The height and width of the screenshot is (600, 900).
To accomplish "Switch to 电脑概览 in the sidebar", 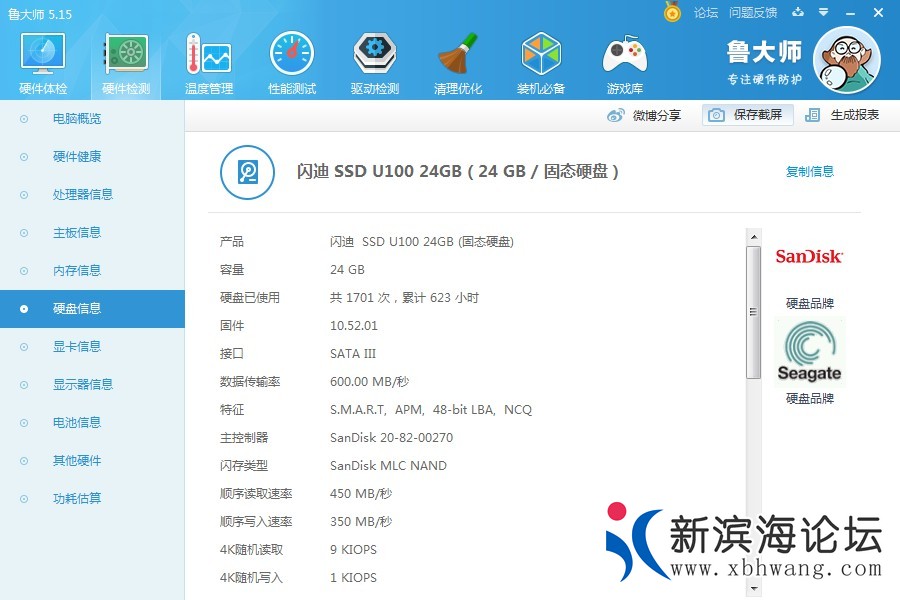I will click(77, 119).
